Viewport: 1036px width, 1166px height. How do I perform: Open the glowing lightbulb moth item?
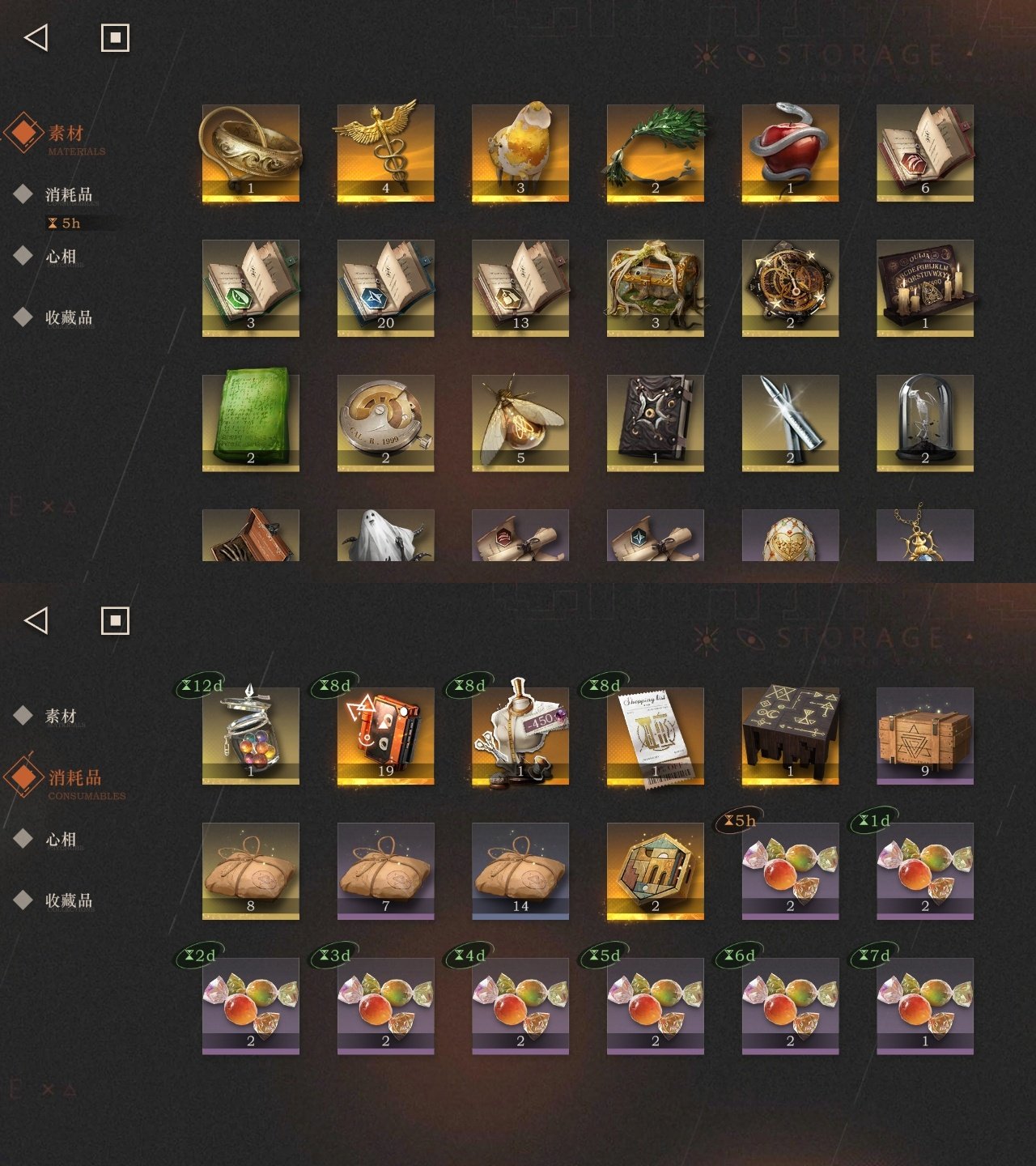(x=520, y=423)
